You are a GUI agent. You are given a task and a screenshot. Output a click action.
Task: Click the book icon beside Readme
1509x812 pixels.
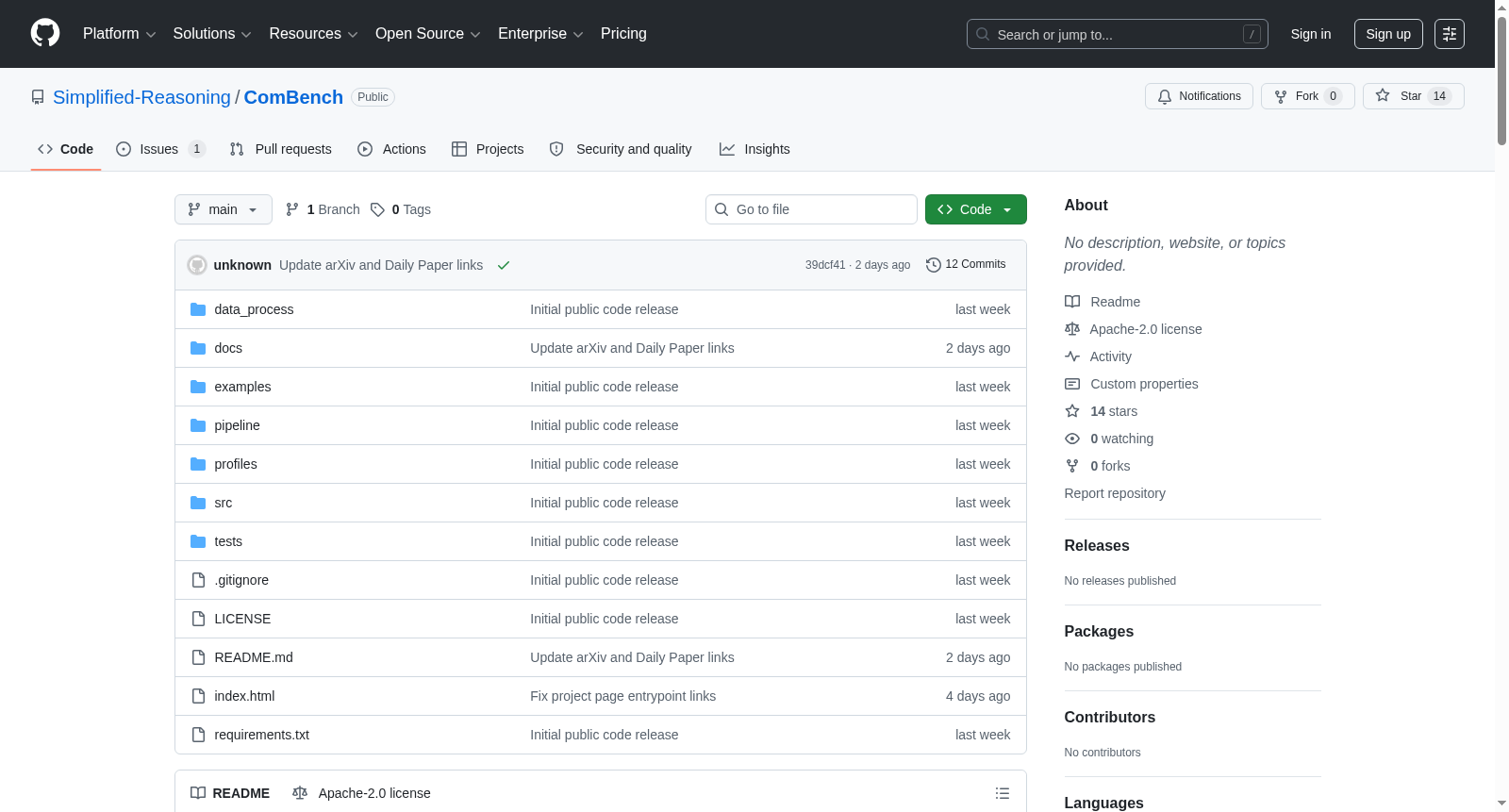click(1072, 302)
